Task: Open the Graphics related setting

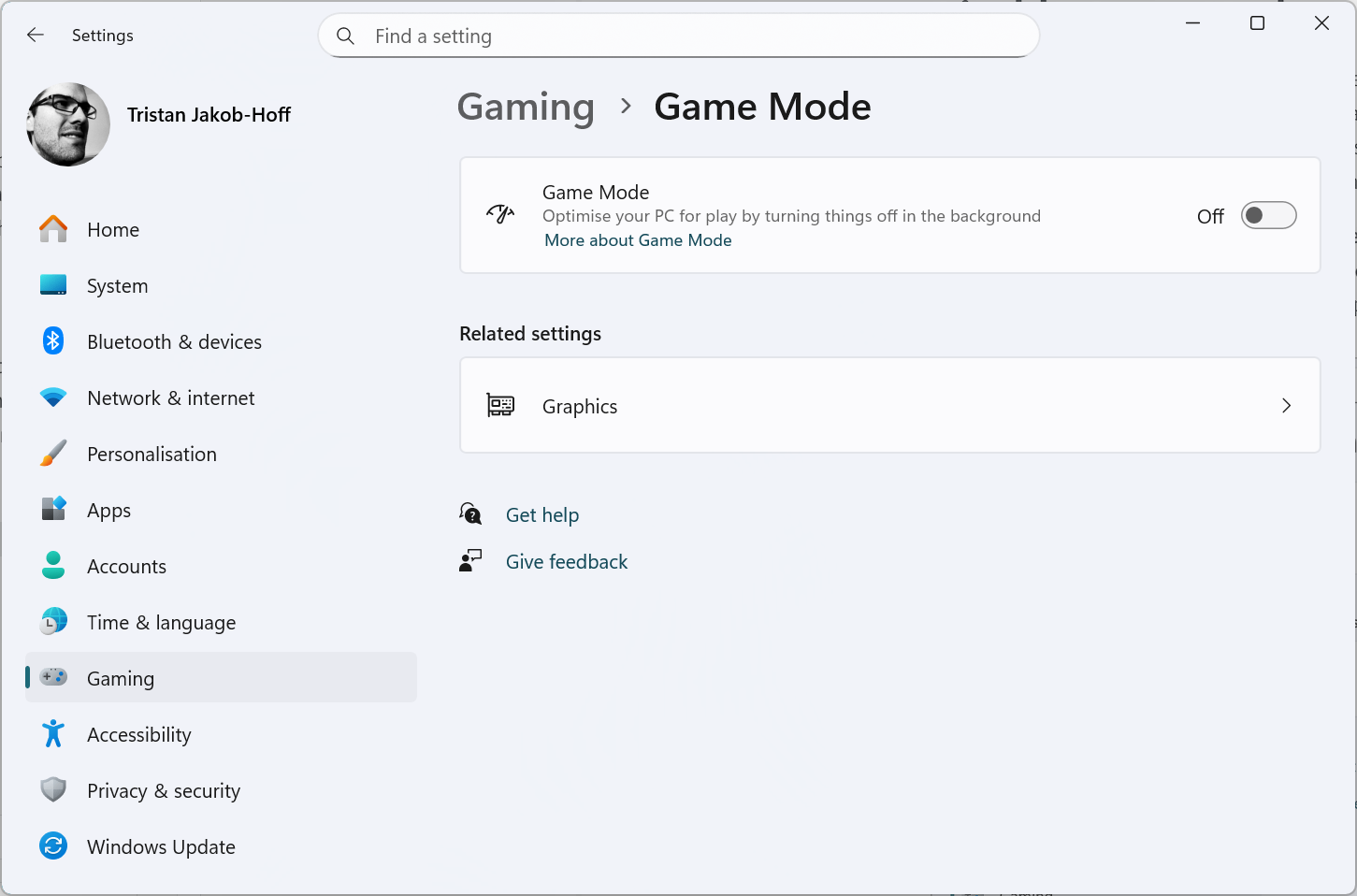Action: (x=580, y=406)
